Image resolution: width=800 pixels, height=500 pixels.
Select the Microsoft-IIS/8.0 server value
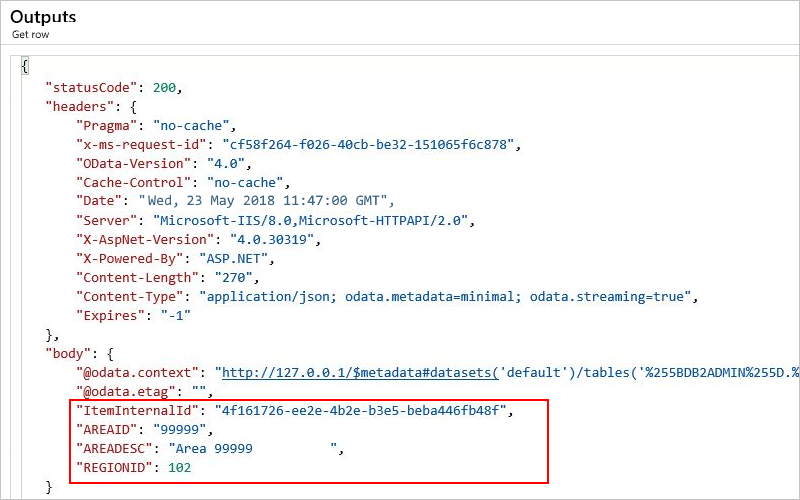[x=310, y=220]
